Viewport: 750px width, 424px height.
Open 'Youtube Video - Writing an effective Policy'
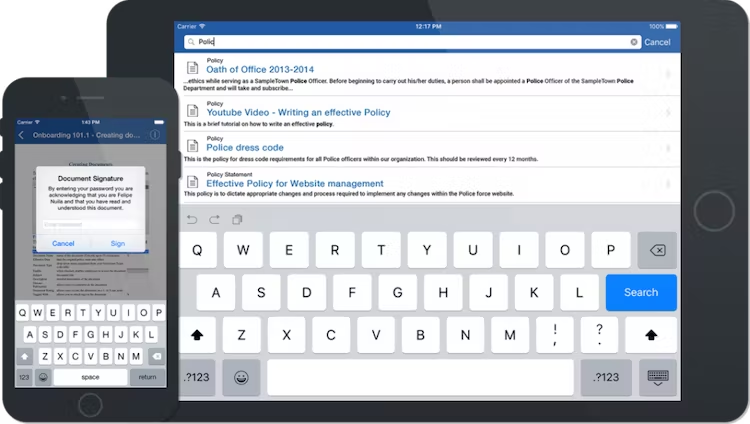point(298,112)
